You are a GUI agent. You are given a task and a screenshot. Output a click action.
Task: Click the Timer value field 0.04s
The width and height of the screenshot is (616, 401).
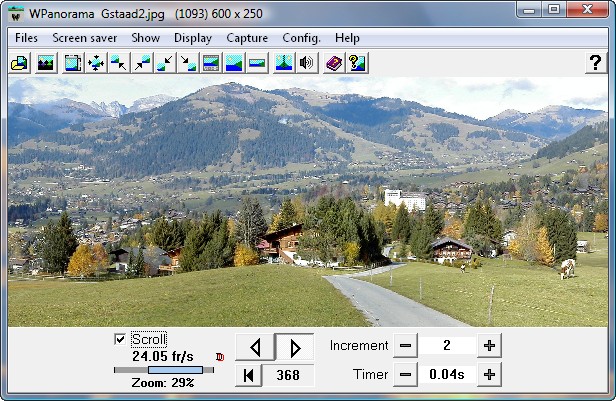[447, 375]
